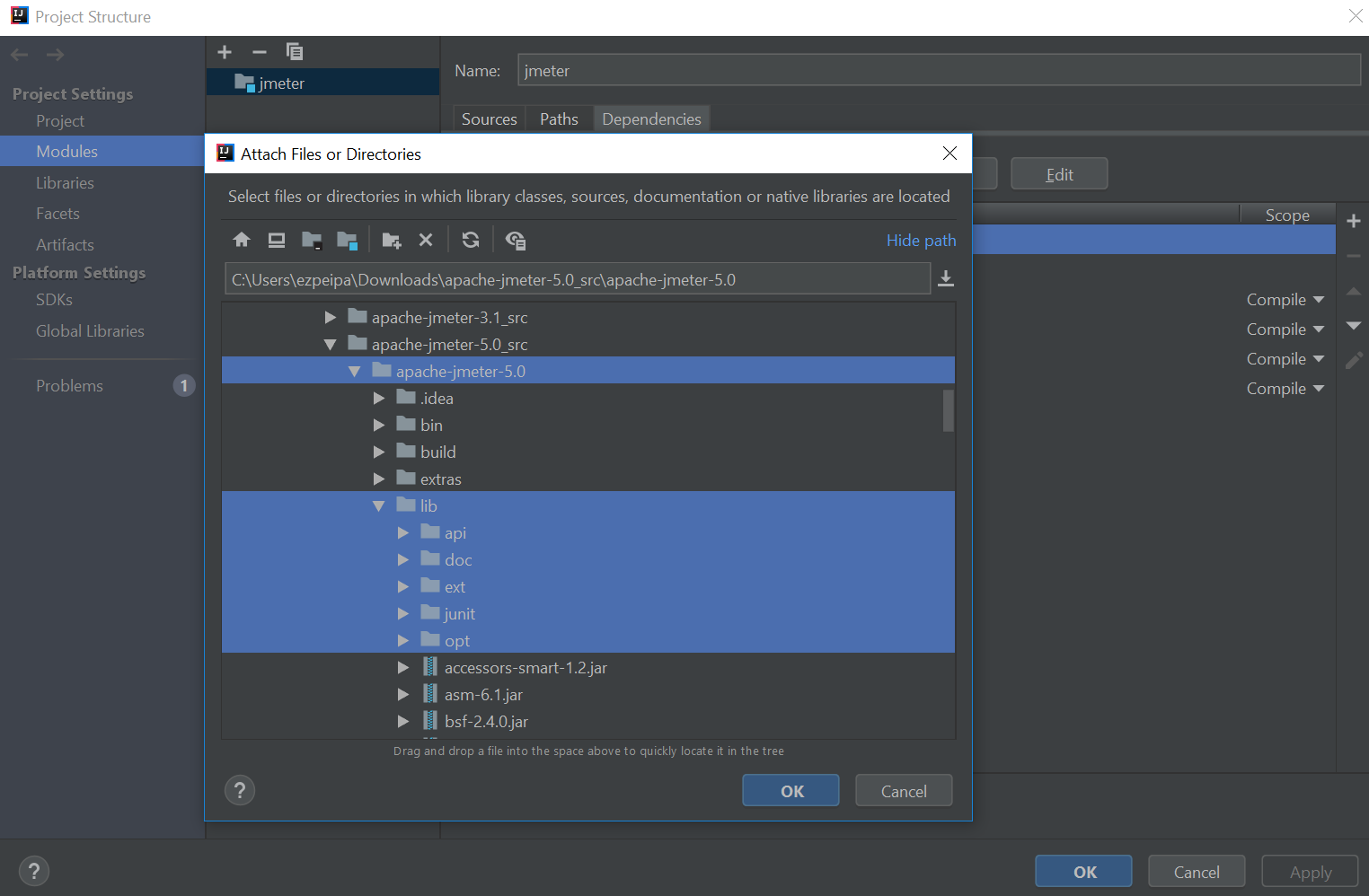The height and width of the screenshot is (896, 1369).
Task: Switch to Dependencies tab
Action: coord(651,119)
